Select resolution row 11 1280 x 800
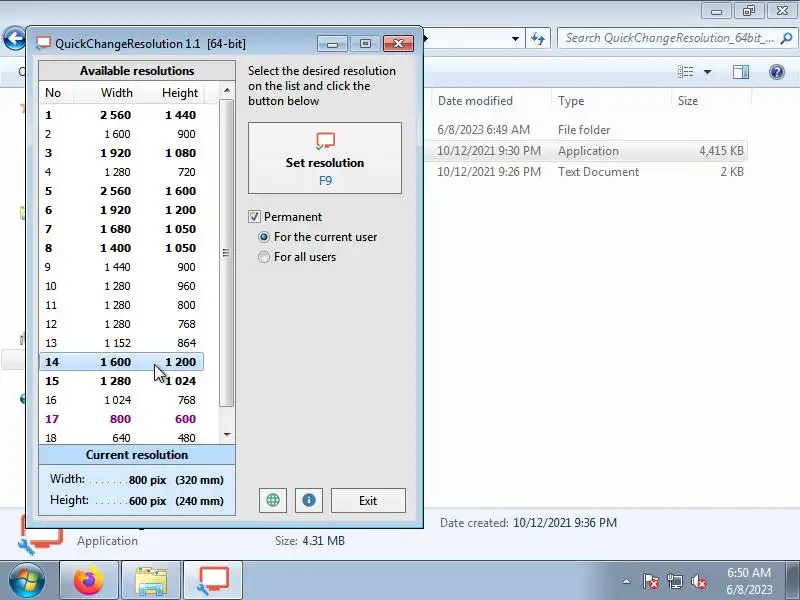The width and height of the screenshot is (800, 600). (121, 305)
